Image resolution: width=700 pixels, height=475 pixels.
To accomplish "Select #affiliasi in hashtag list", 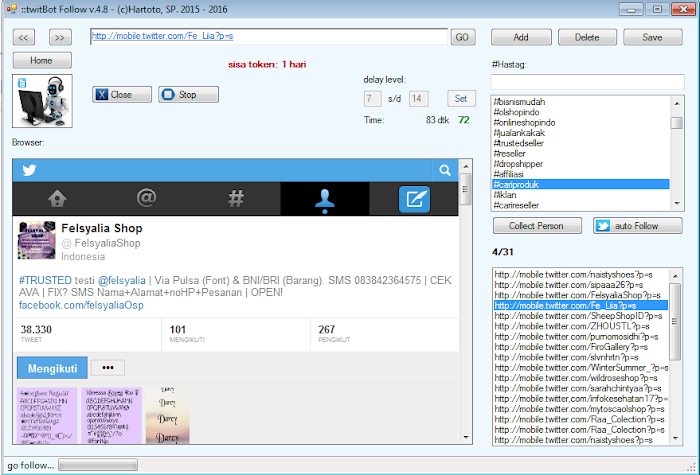I will [x=580, y=174].
